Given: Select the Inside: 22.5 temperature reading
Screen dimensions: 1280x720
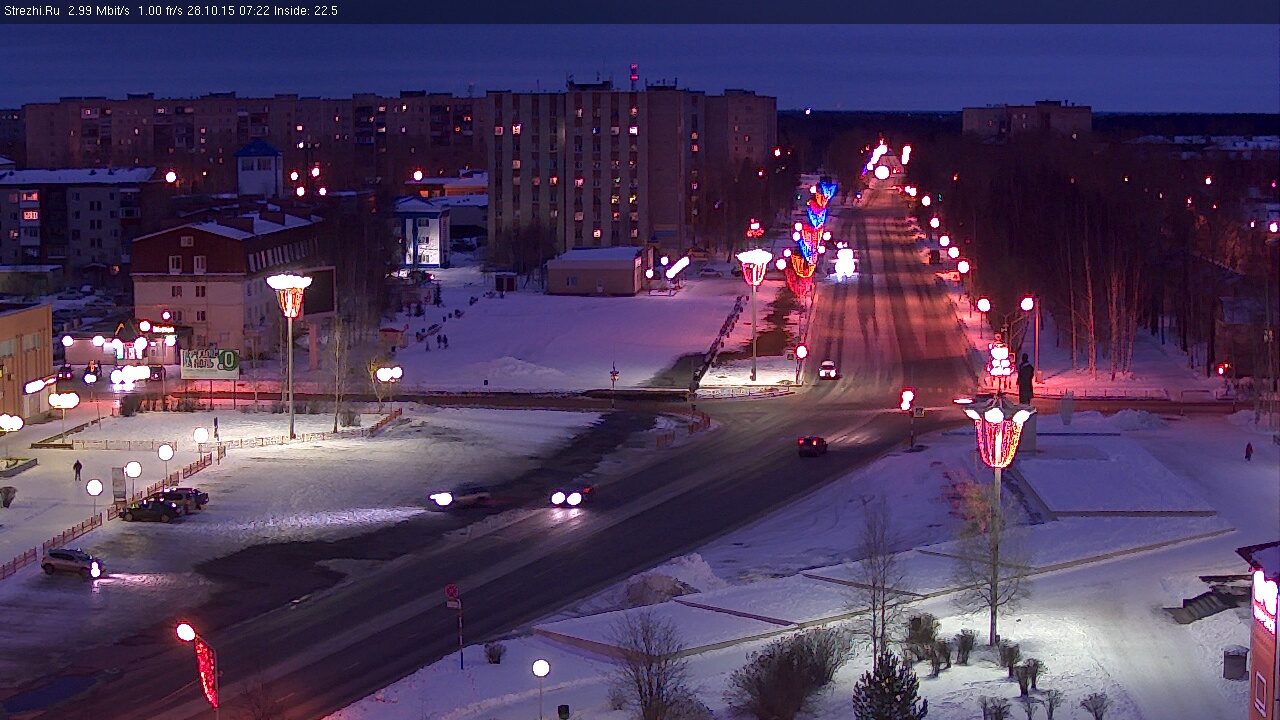Looking at the screenshot, I should [x=304, y=11].
